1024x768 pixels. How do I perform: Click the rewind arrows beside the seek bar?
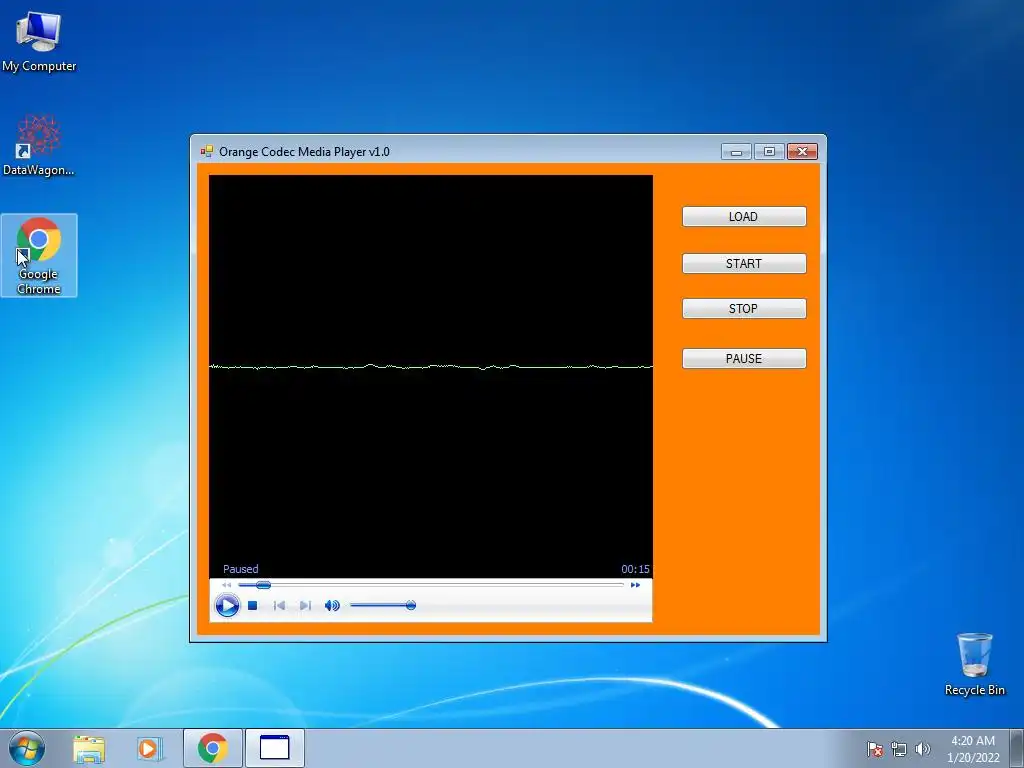click(x=227, y=585)
